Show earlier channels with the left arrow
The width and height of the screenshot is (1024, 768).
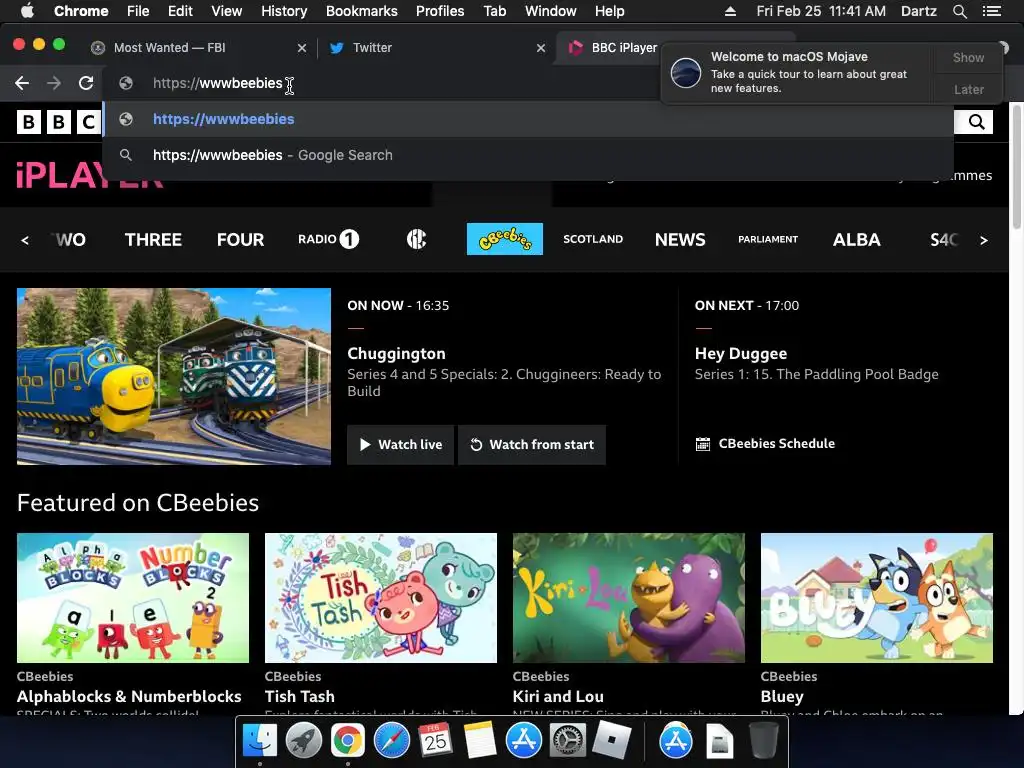click(x=25, y=240)
